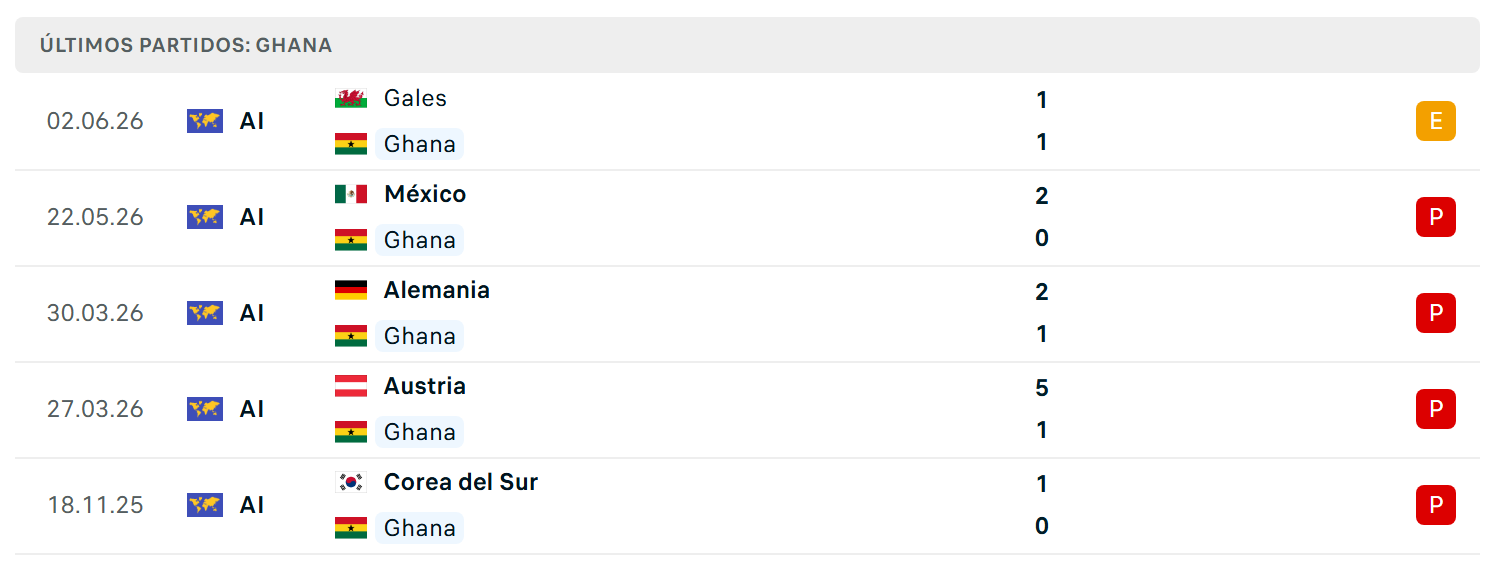Screen dimensions: 1495x569
Task: Click the red P badge for Corea del Sur match
Action: pyautogui.click(x=1436, y=505)
